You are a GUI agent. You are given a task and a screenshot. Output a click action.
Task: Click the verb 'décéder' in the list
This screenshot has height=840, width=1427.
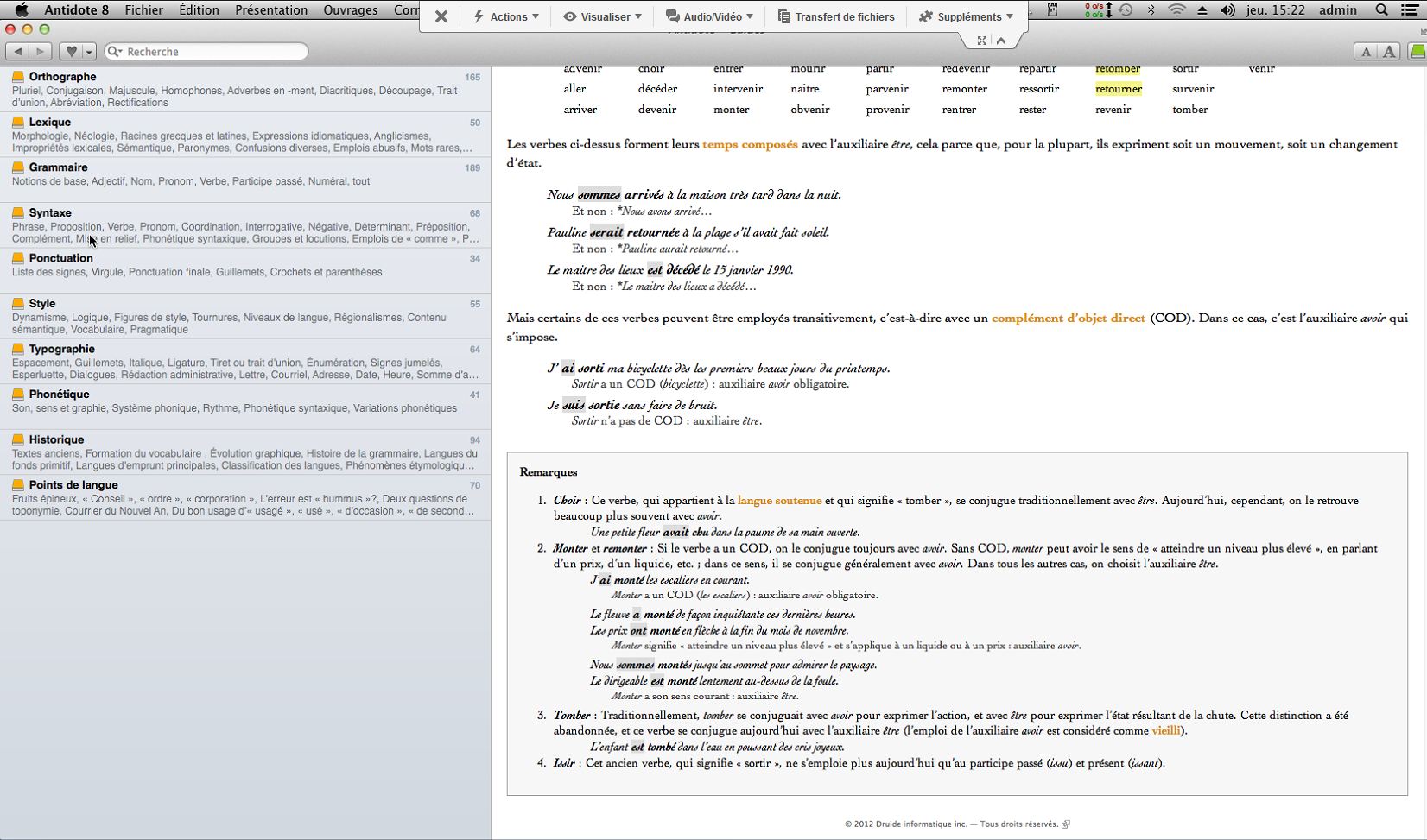657,89
